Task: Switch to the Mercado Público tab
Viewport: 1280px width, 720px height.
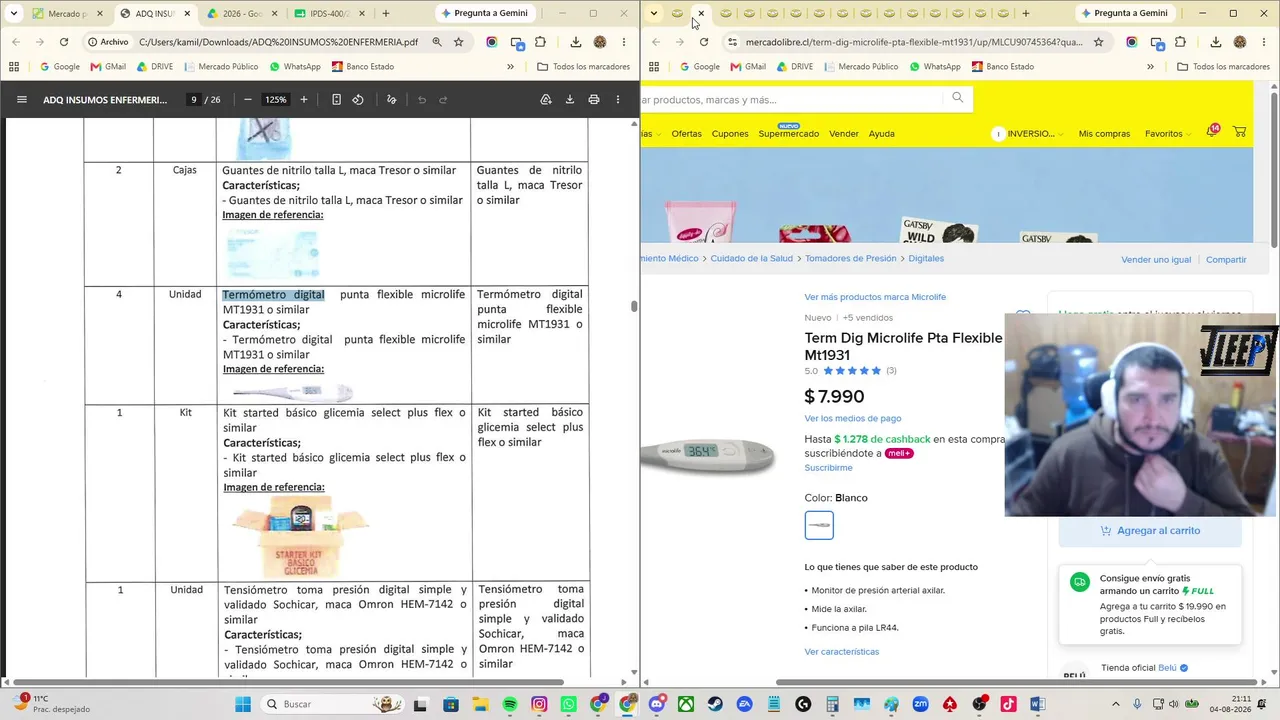Action: [67, 13]
